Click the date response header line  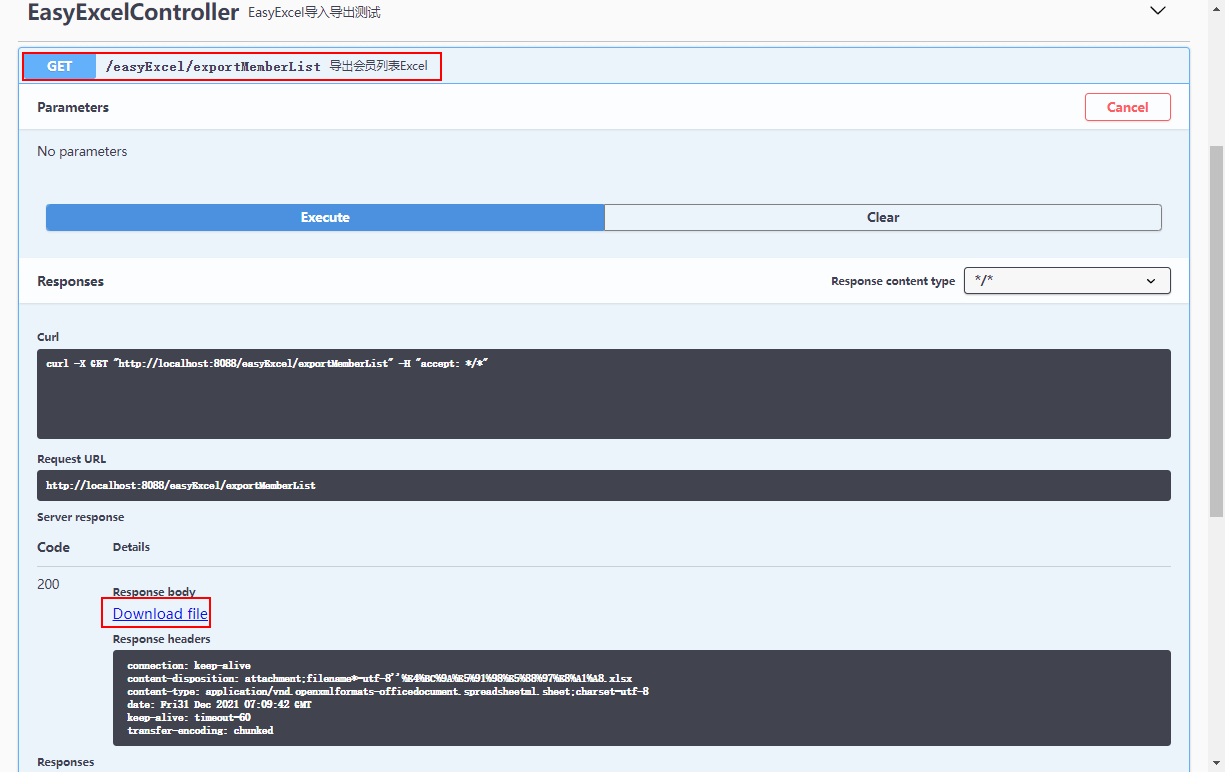[x=219, y=704]
